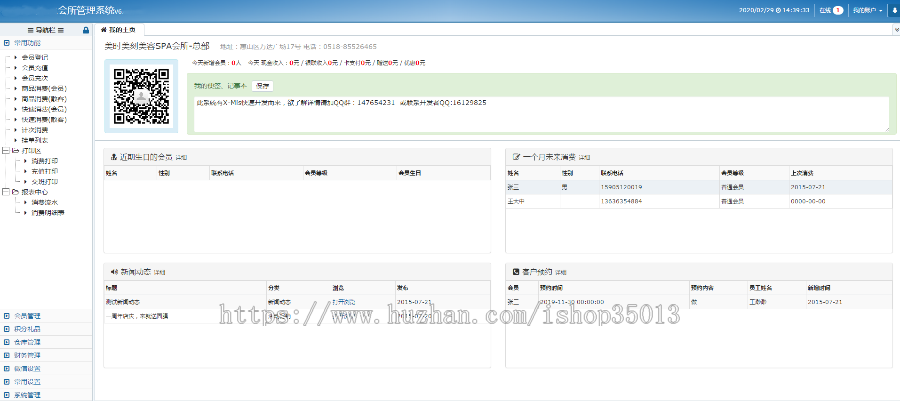Click the speaker icon beside 新闻动态

114,271
